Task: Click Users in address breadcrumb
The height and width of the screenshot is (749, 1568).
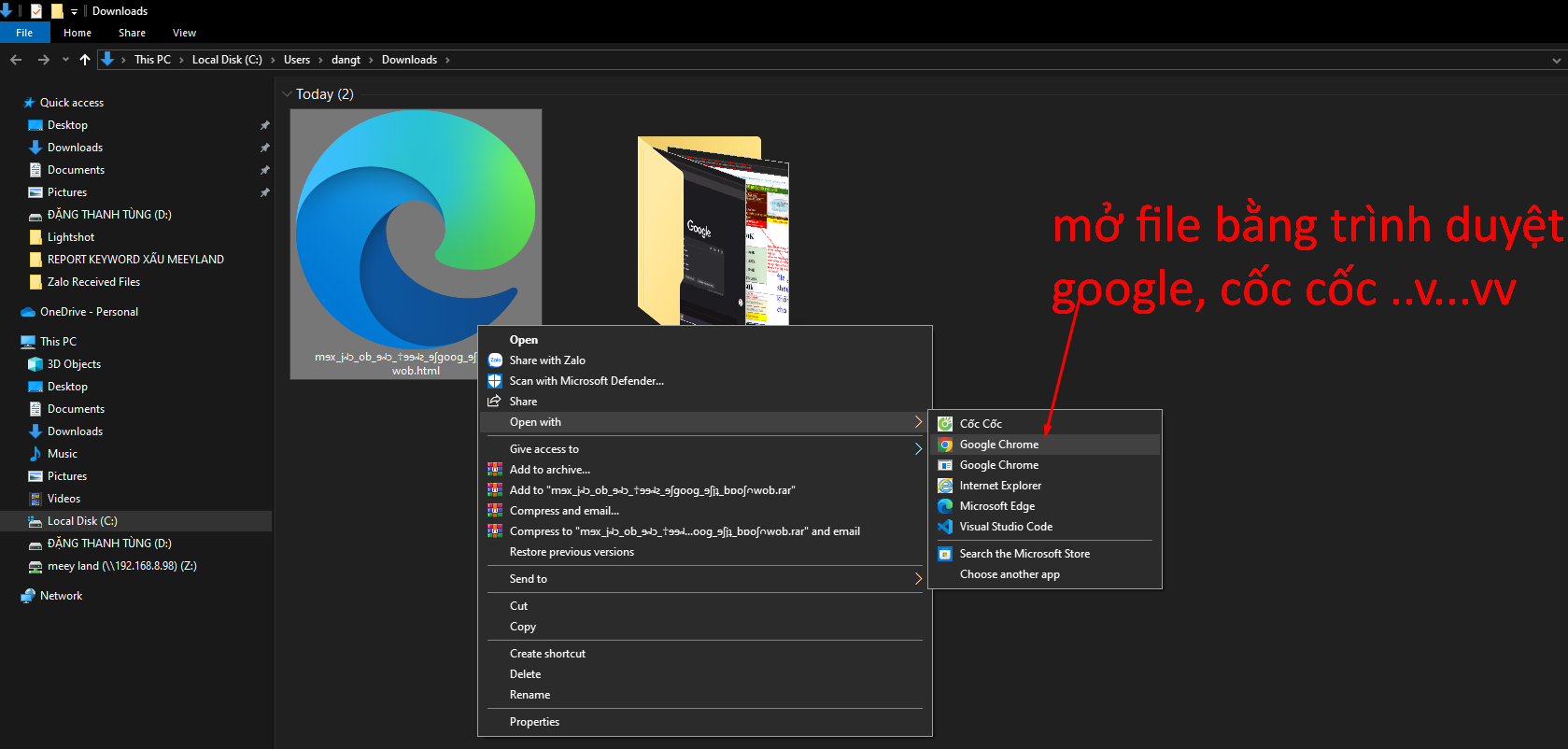Action: 297,60
